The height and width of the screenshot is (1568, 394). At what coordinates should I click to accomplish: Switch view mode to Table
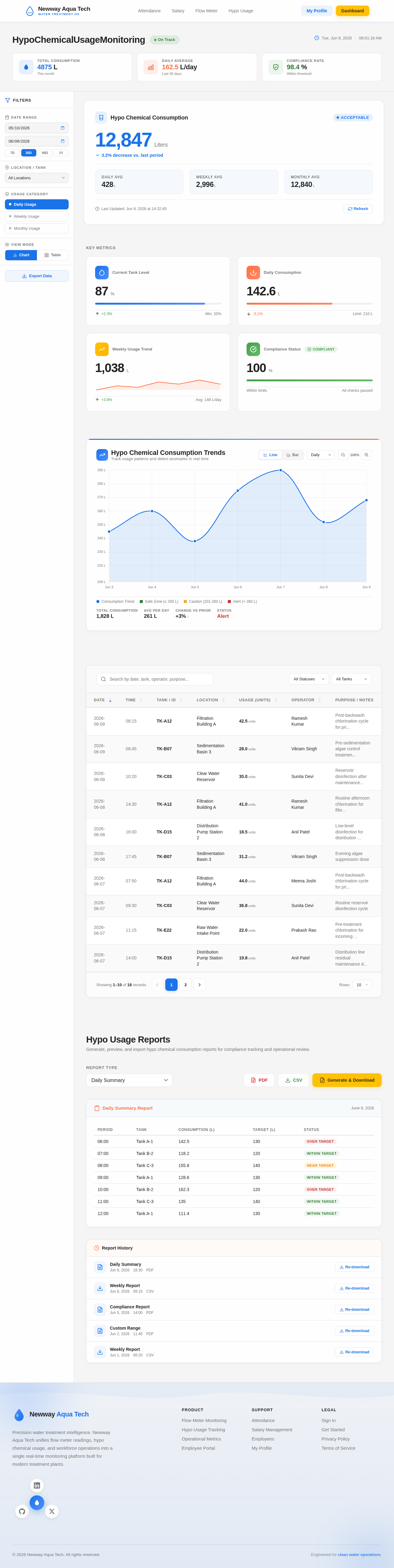(x=53, y=255)
